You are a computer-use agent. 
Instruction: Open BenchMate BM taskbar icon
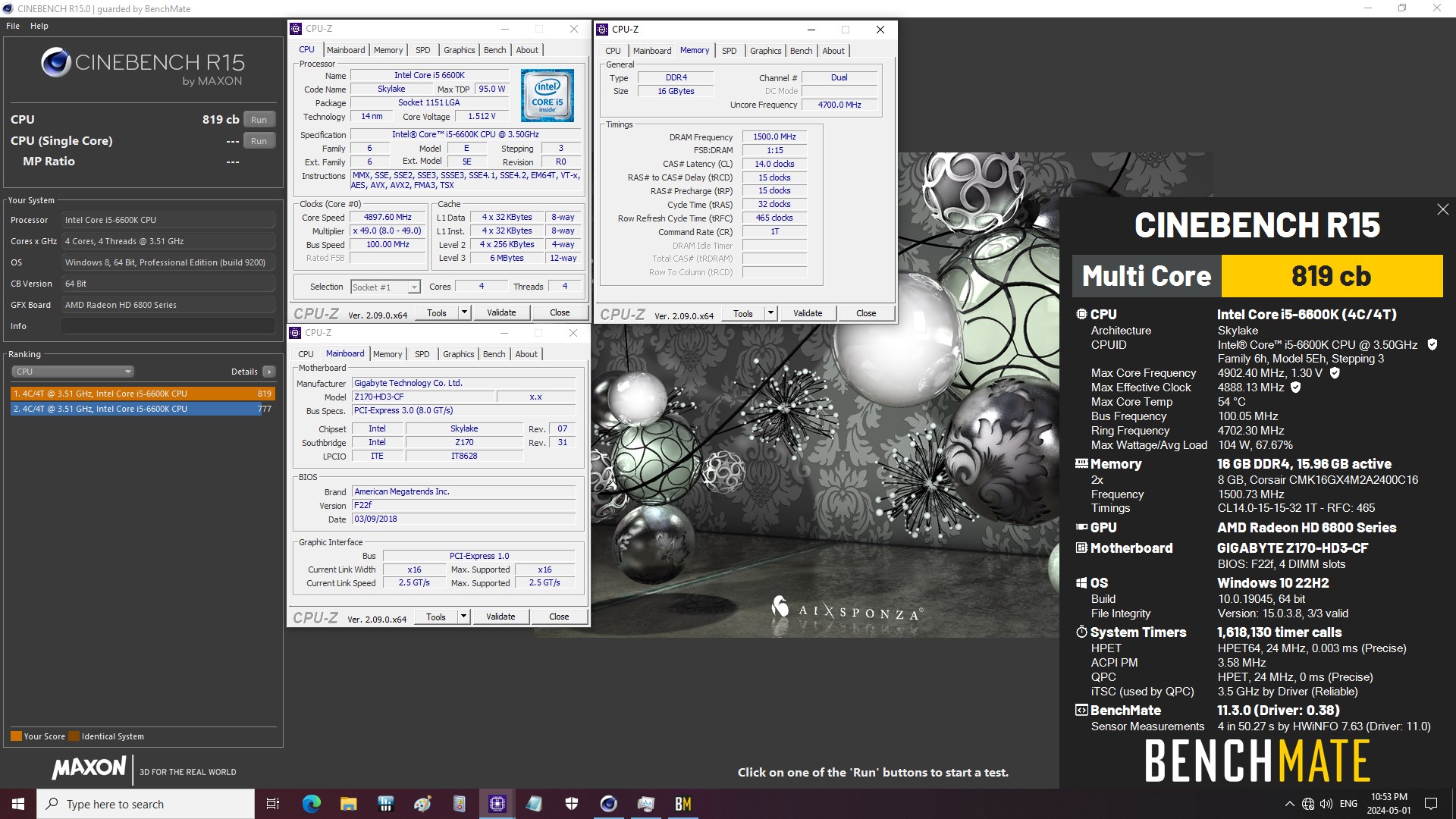point(683,804)
